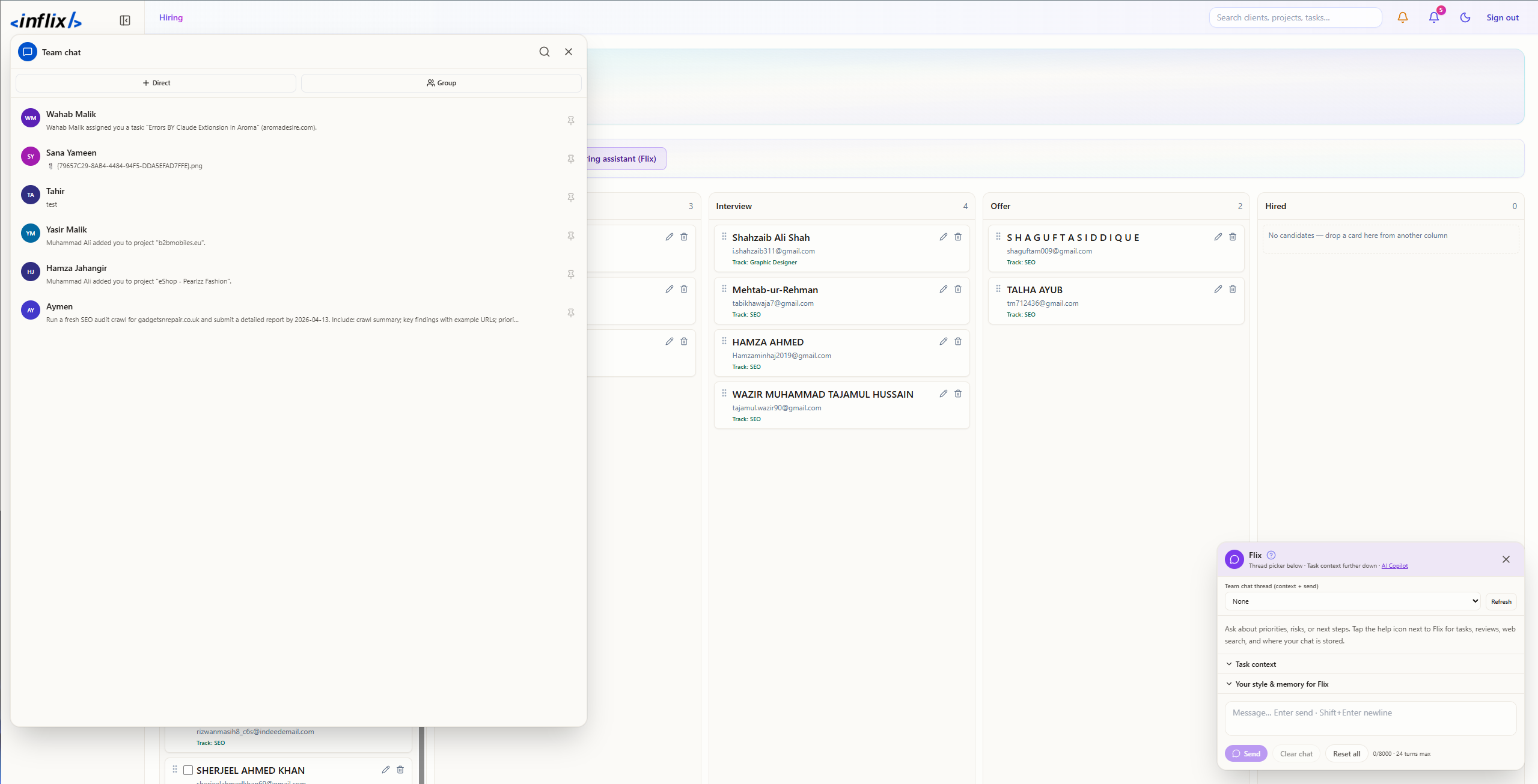Sign out of the account
1538x784 pixels.
1503,17
